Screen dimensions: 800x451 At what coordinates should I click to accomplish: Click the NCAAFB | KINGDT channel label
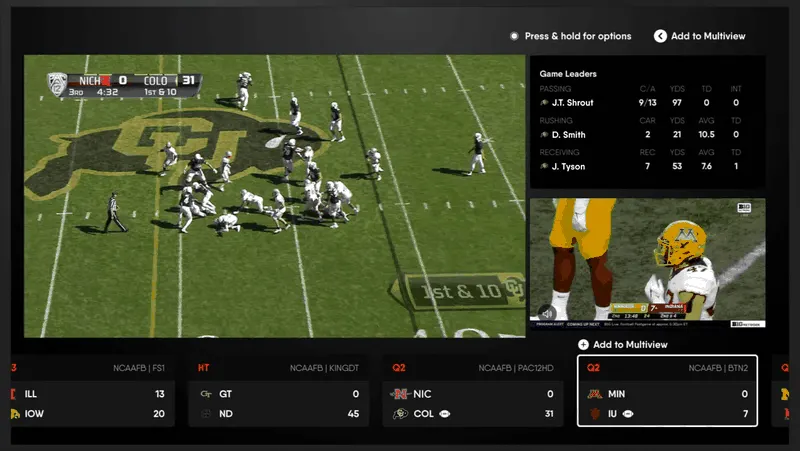(x=324, y=368)
